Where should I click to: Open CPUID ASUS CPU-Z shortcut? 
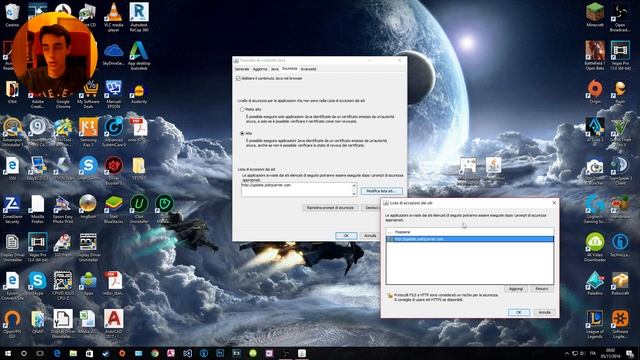(x=63, y=286)
